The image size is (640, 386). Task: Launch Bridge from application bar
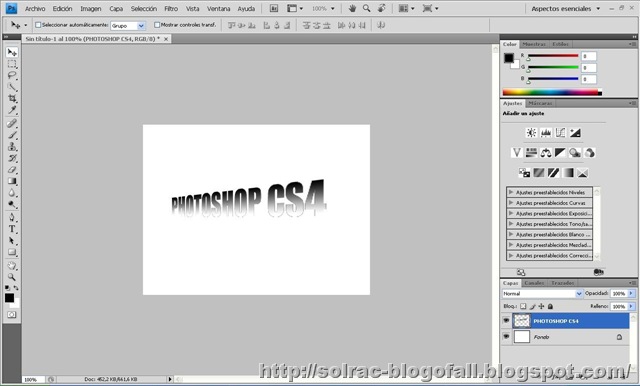(x=274, y=8)
